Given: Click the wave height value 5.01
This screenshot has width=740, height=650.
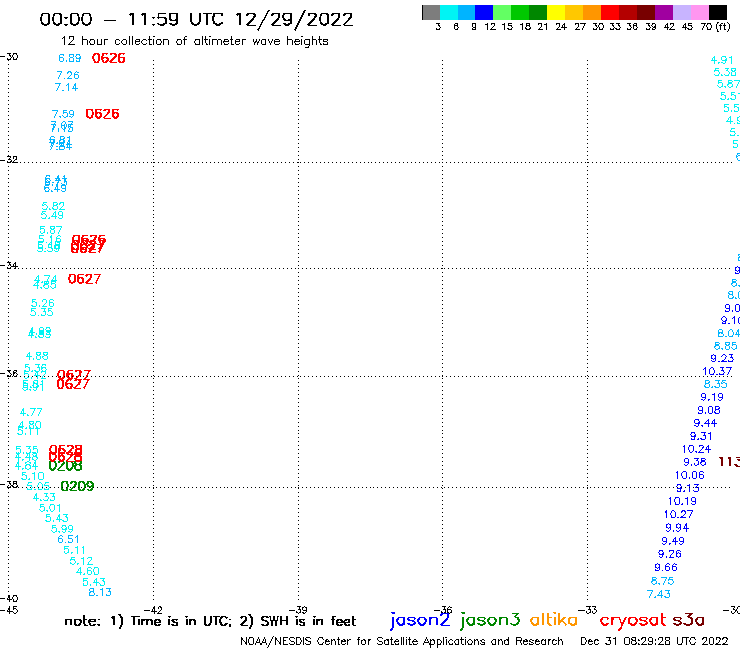Looking at the screenshot, I should 50,508.
